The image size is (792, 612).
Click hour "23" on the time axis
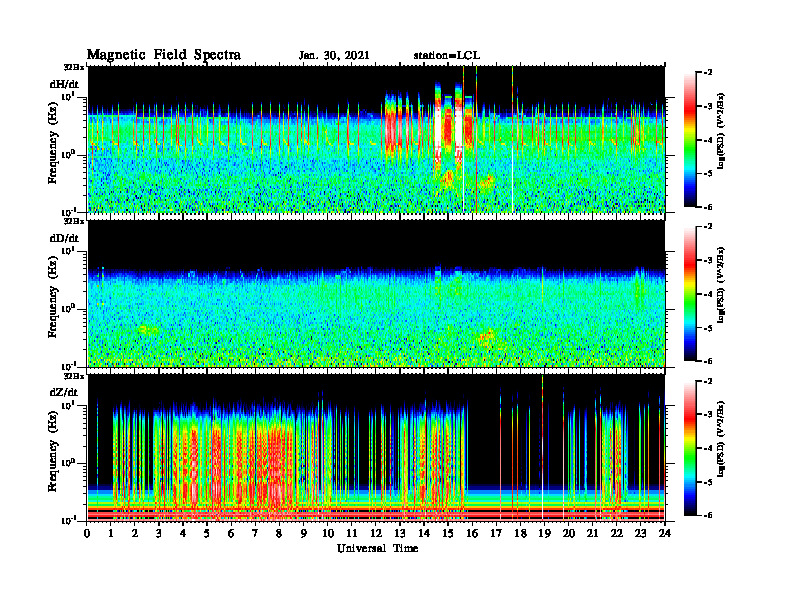[x=641, y=533]
